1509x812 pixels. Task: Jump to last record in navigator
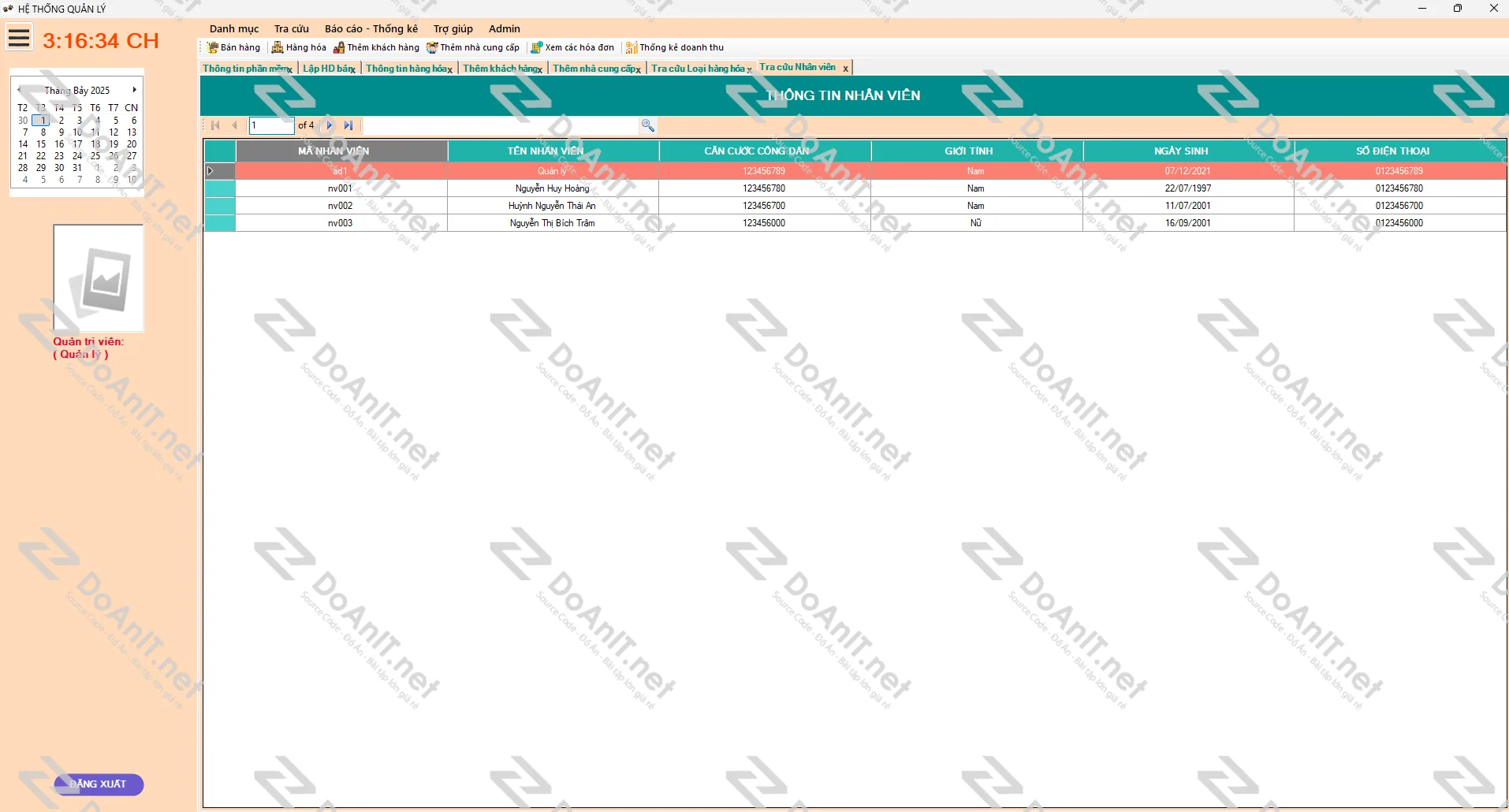[348, 125]
